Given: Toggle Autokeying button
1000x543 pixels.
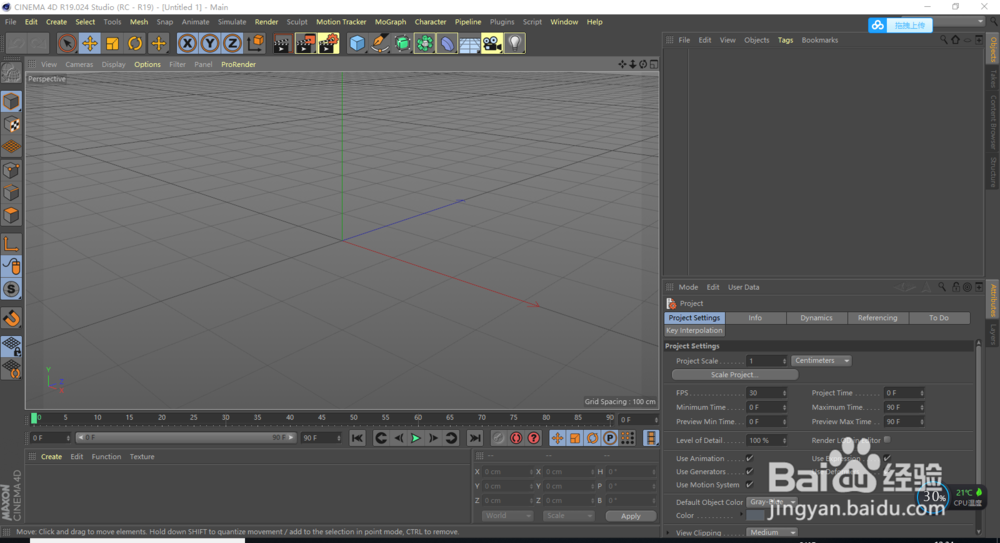Looking at the screenshot, I should tap(516, 438).
